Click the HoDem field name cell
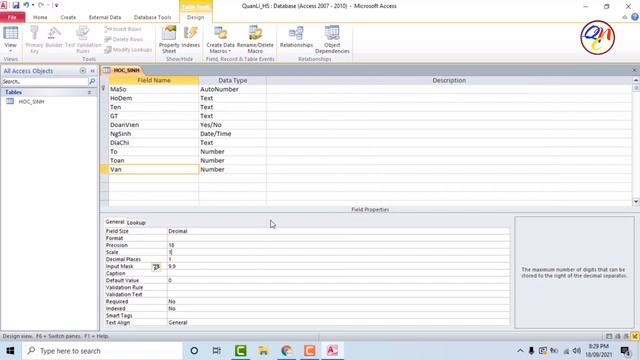Viewport: 640px width, 360px height. 154,98
